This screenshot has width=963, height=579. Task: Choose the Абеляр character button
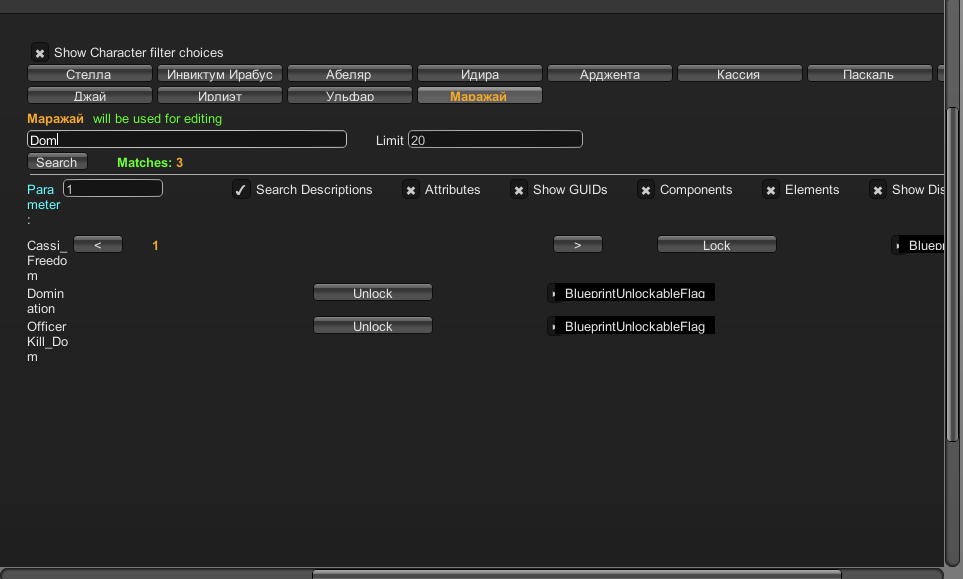pos(349,74)
